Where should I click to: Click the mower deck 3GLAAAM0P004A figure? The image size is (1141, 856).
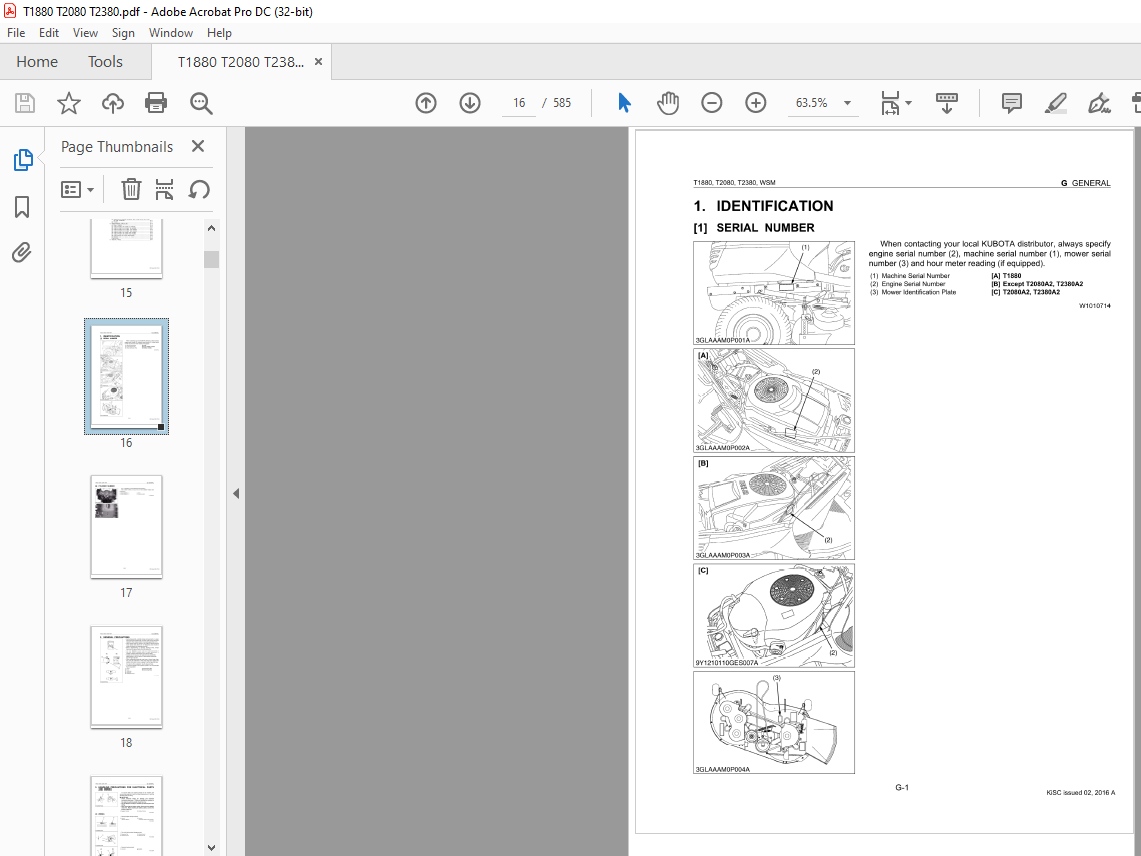coord(774,722)
